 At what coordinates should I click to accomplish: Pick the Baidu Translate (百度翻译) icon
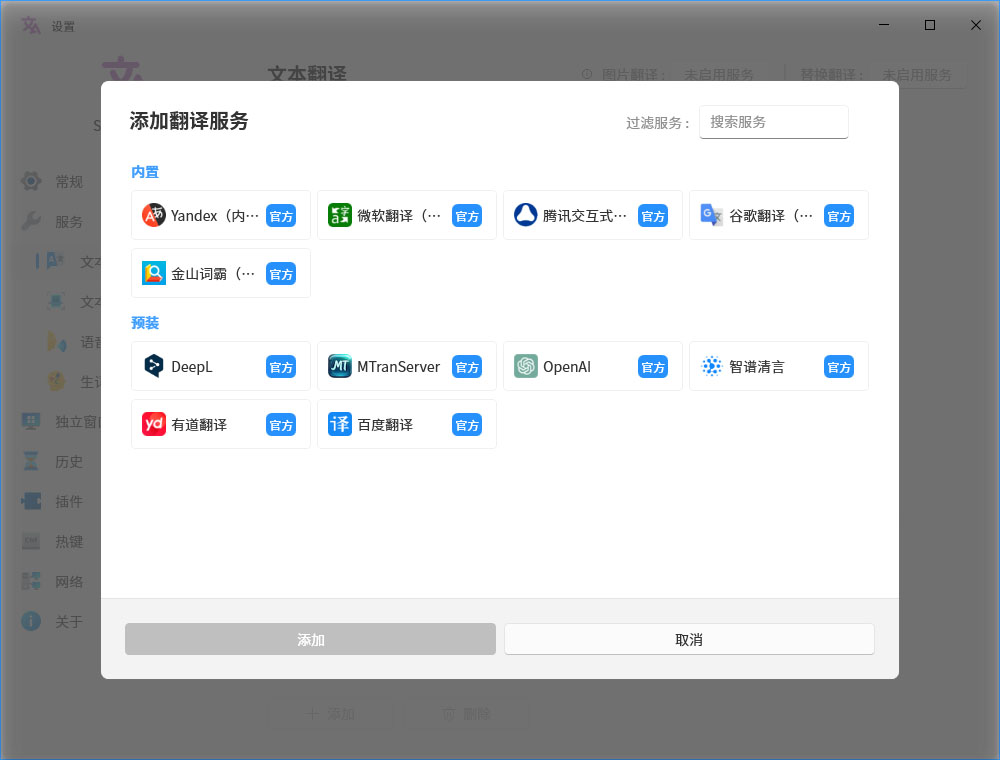(x=340, y=425)
